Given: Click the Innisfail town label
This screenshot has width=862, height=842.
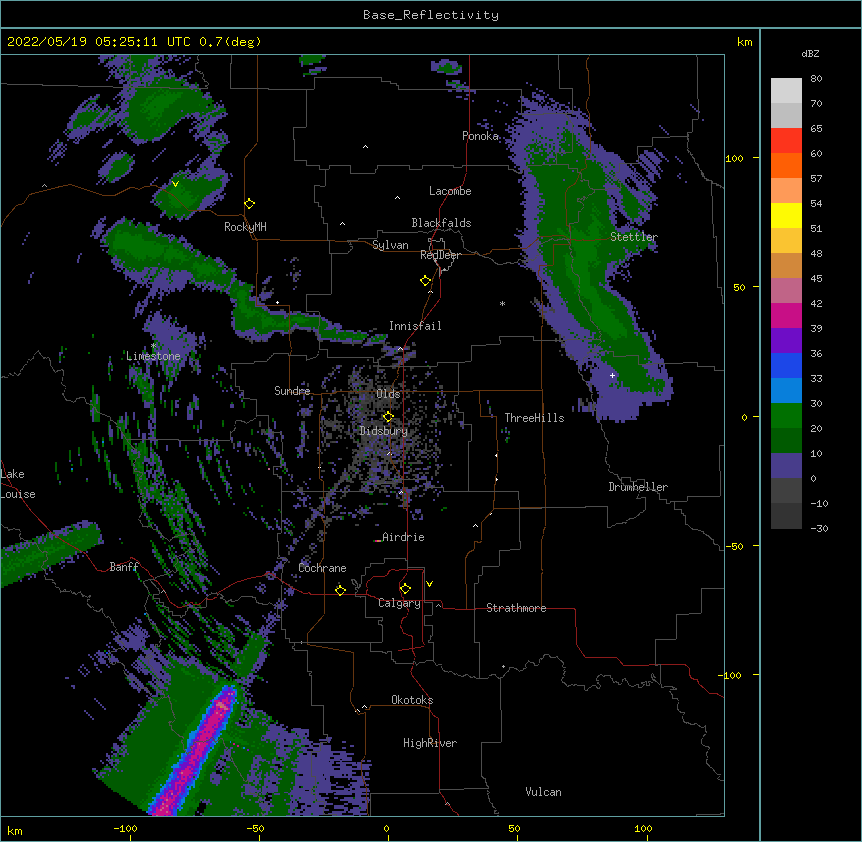Looking at the screenshot, I should tap(415, 326).
